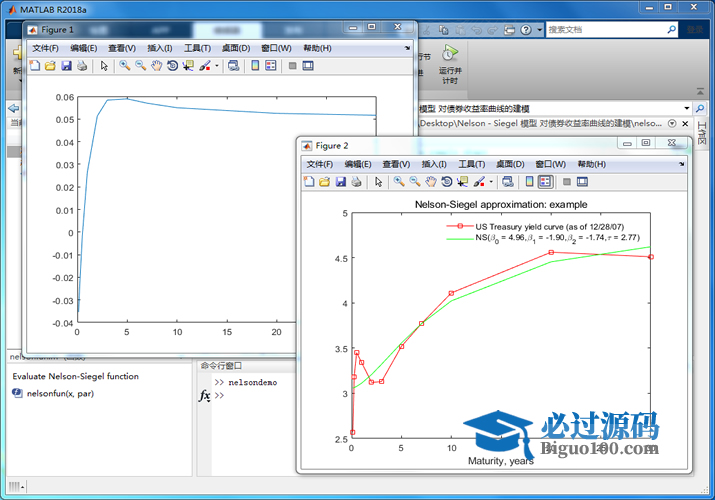Click Link Plot icon in Figure 2
The image size is (715, 500).
point(508,182)
